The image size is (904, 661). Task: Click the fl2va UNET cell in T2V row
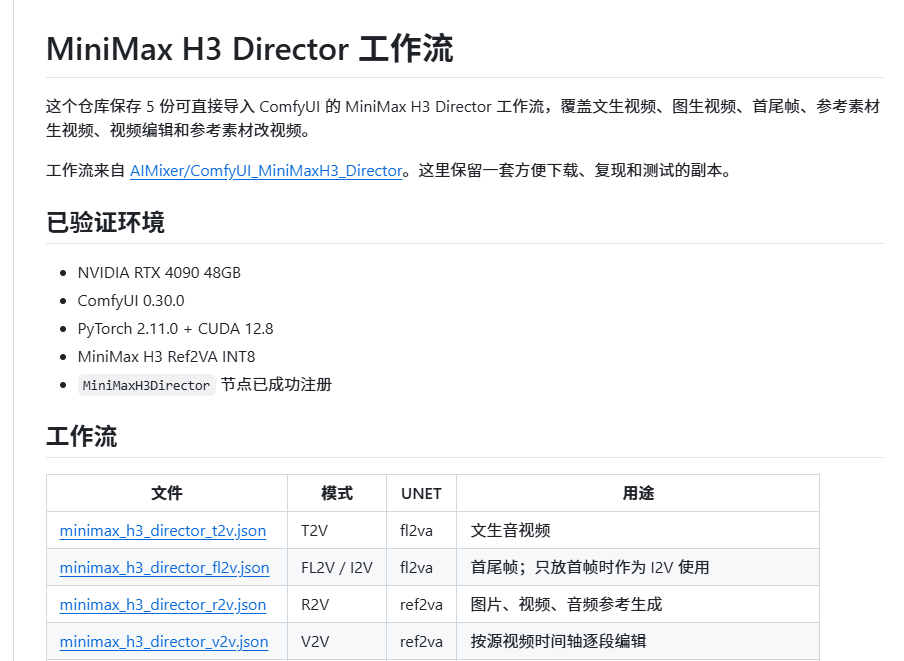pos(421,530)
